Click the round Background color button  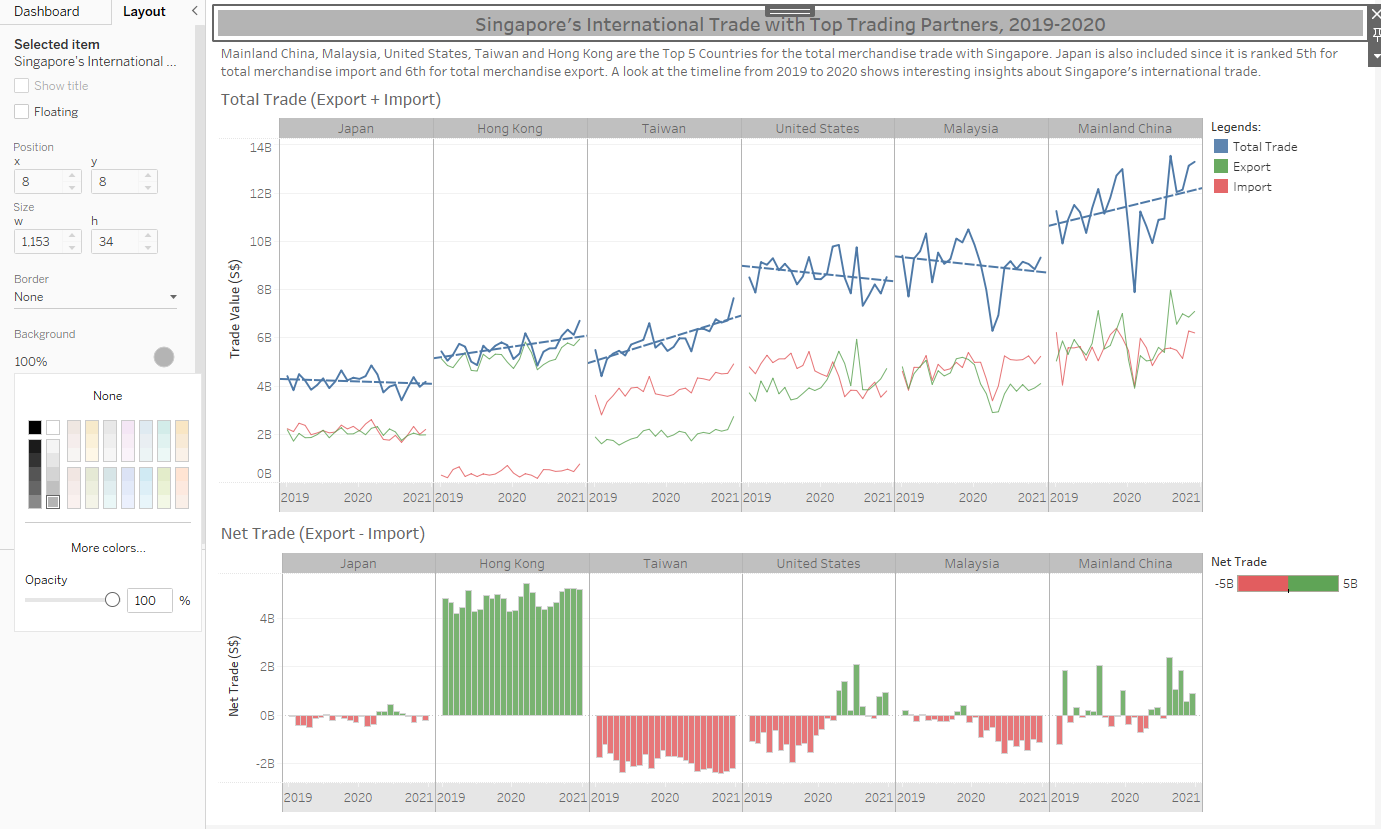(x=164, y=357)
